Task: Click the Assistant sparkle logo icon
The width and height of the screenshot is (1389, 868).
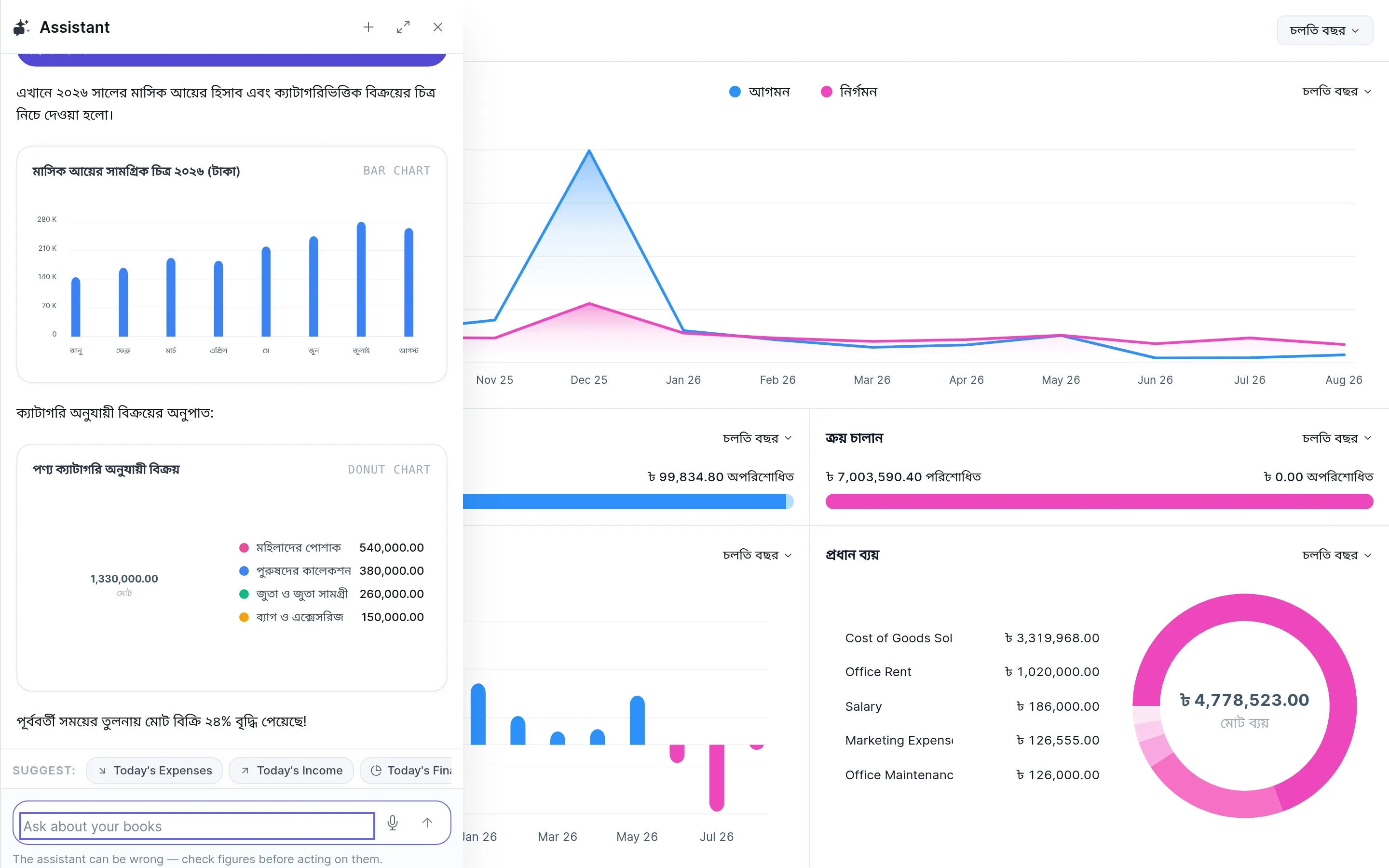Action: click(x=21, y=27)
